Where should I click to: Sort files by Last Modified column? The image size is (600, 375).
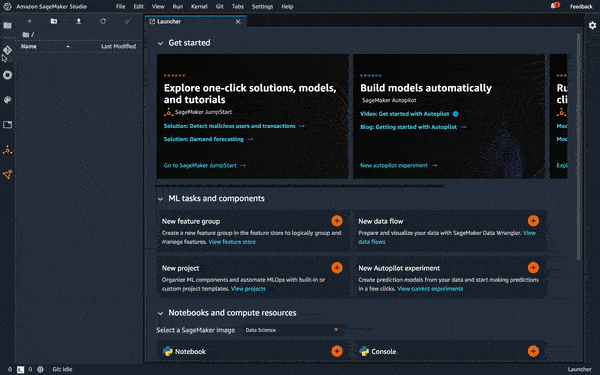118,46
